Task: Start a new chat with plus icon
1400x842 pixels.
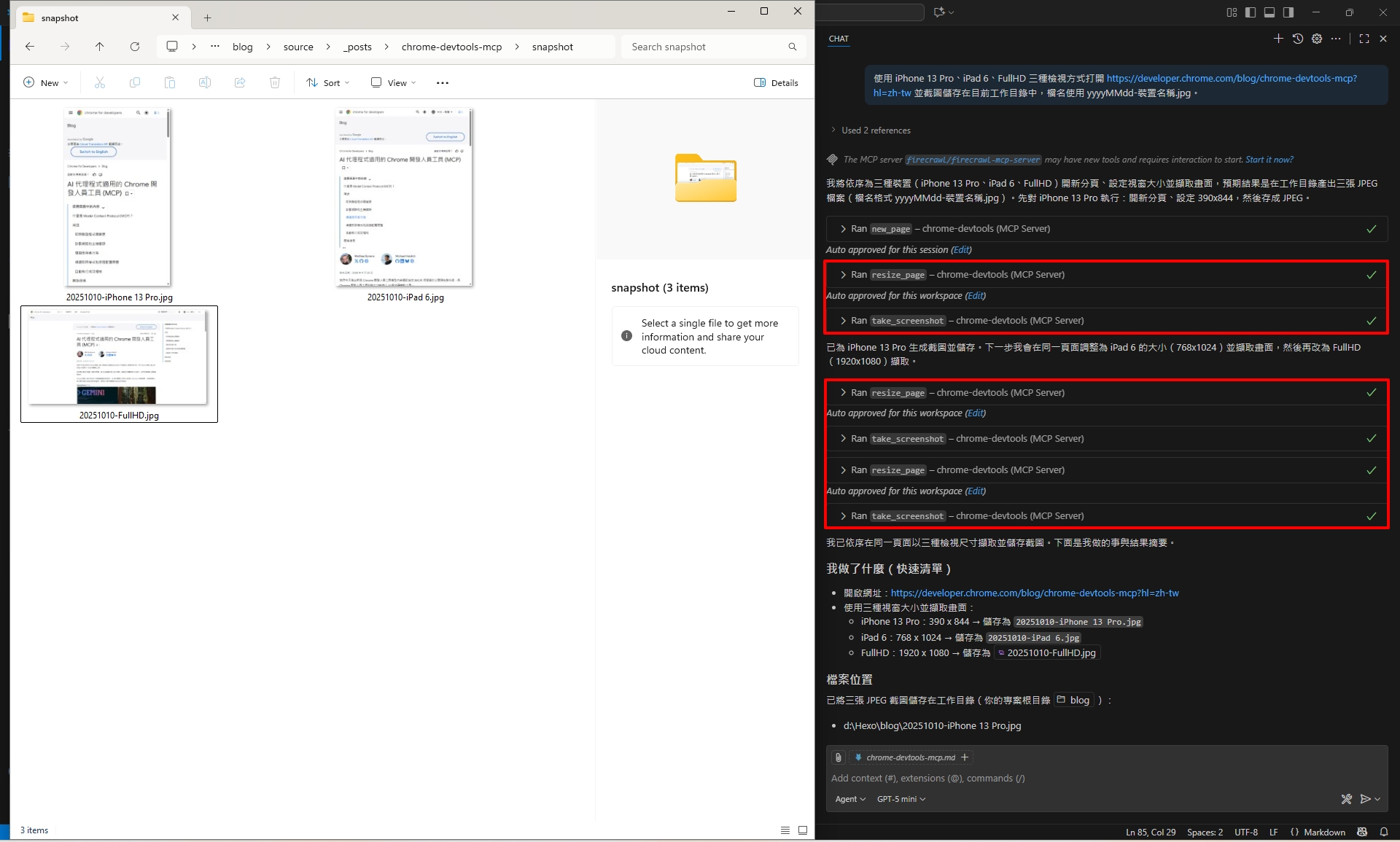Action: coord(1278,39)
